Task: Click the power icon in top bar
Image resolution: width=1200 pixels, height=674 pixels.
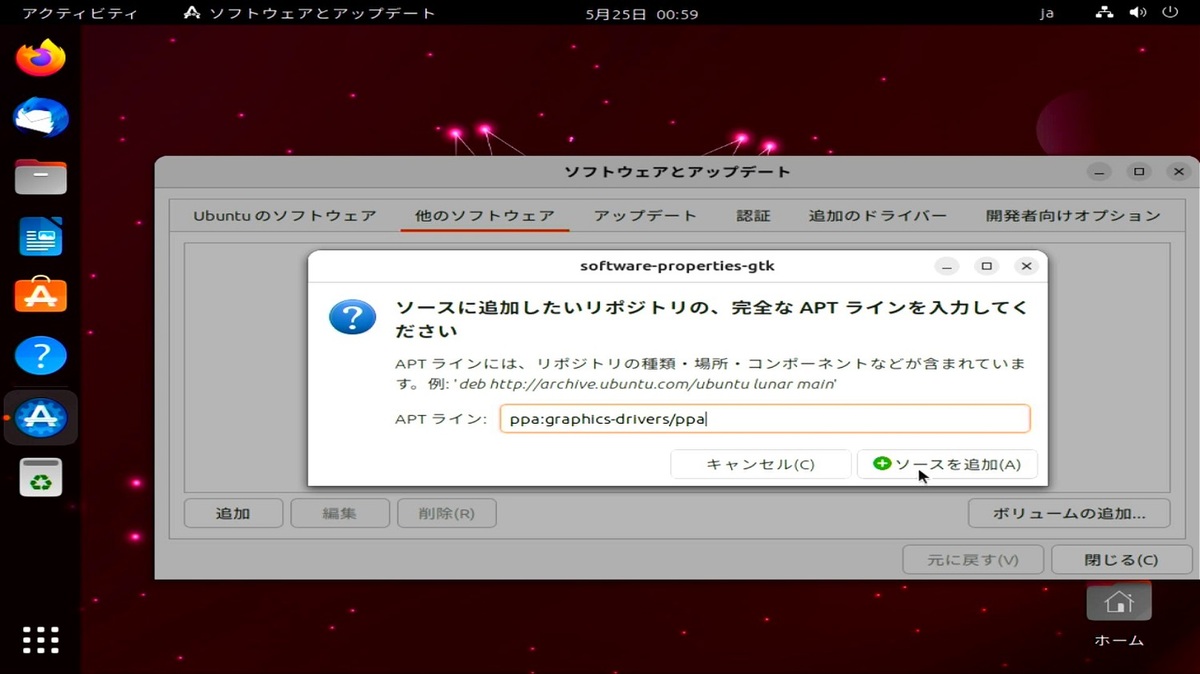Action: point(1170,14)
